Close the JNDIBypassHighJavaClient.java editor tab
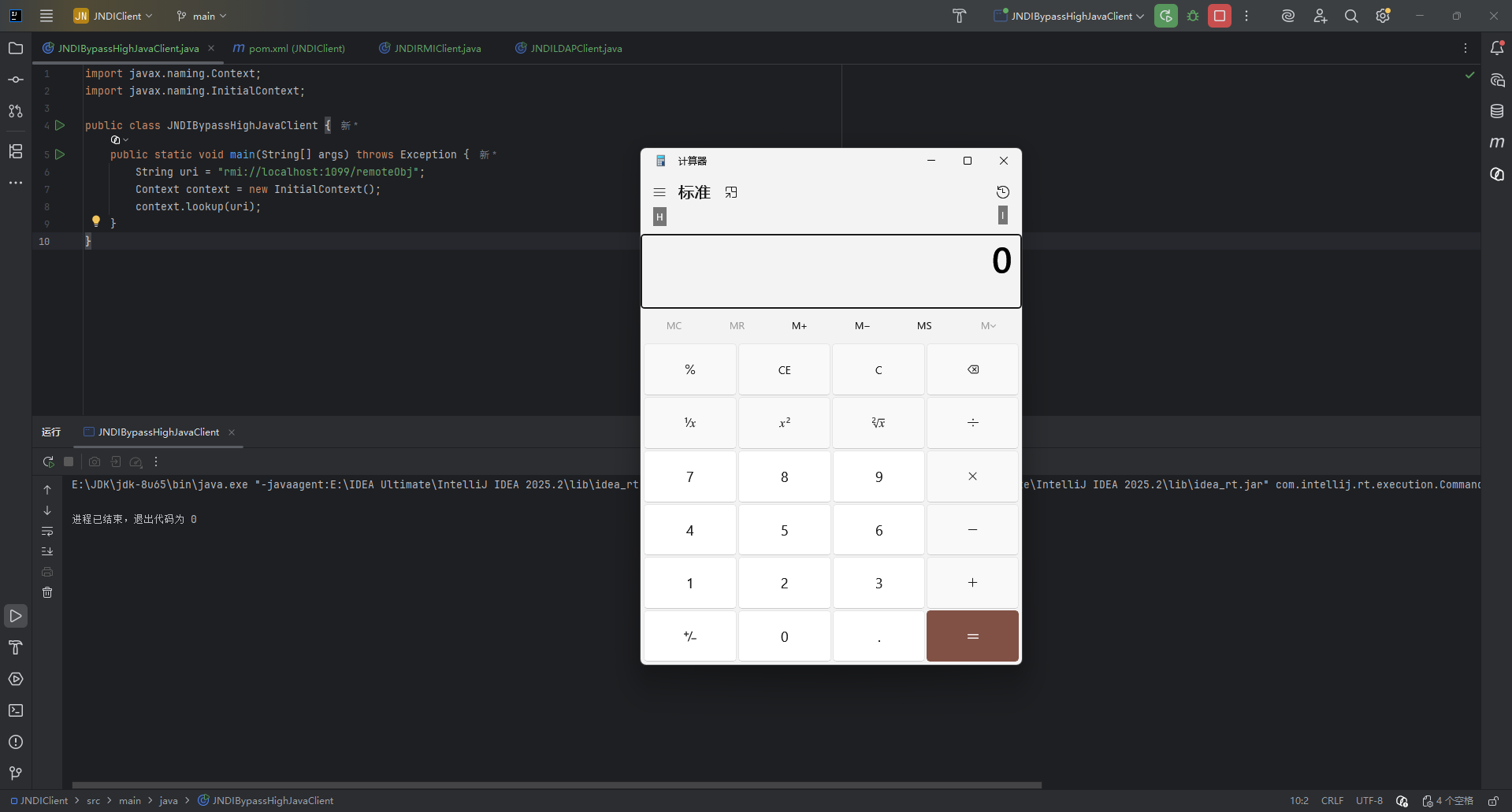This screenshot has width=1512, height=812. pos(211,48)
